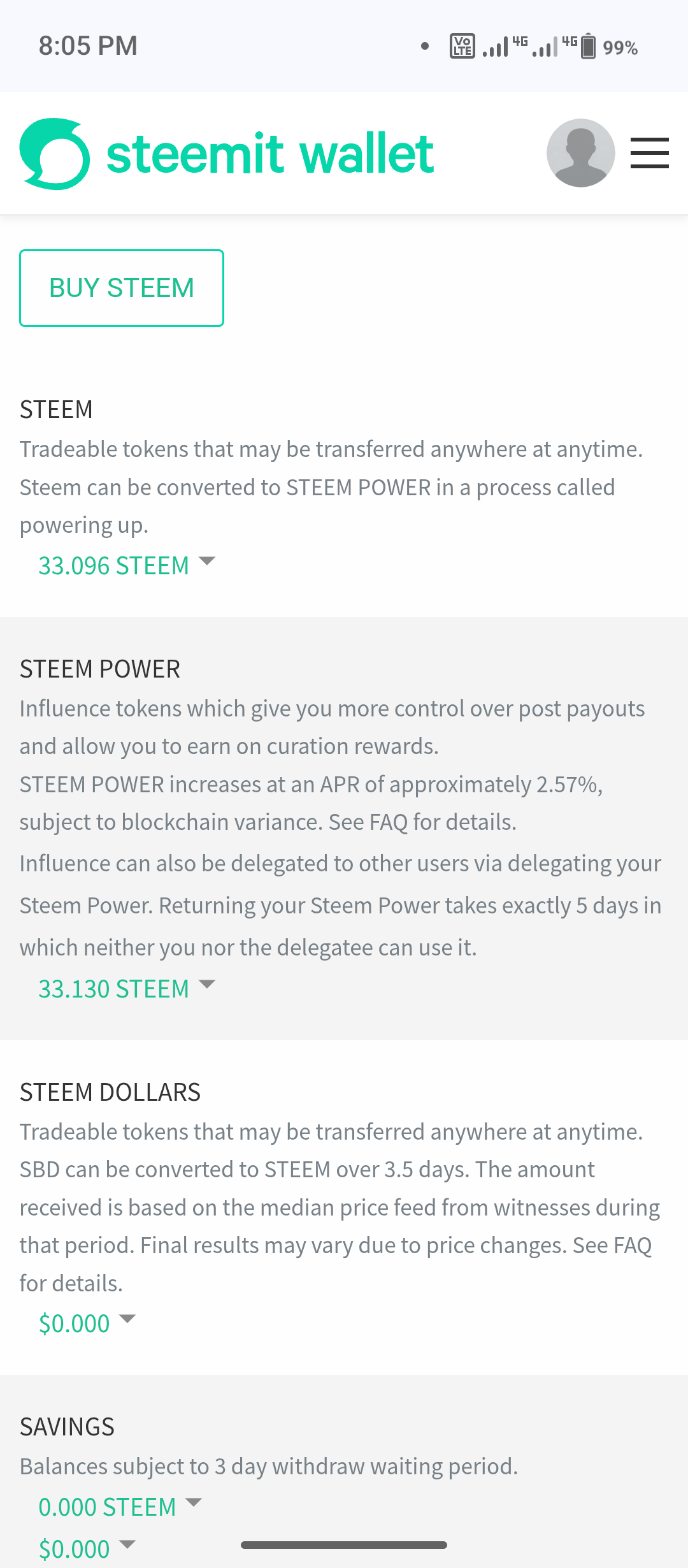Click the arrow next to 33.130 STEEM

(x=207, y=985)
